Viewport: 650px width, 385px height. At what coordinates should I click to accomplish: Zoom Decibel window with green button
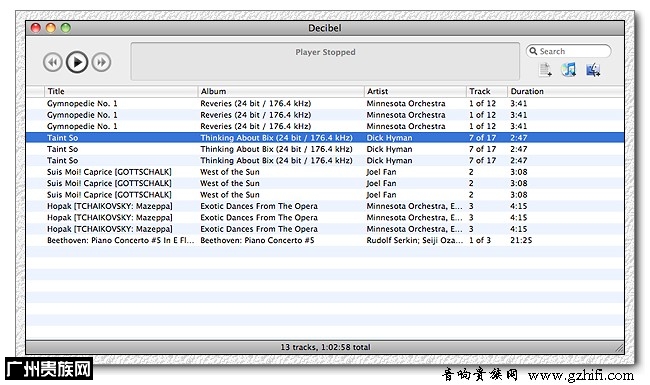pos(66,28)
